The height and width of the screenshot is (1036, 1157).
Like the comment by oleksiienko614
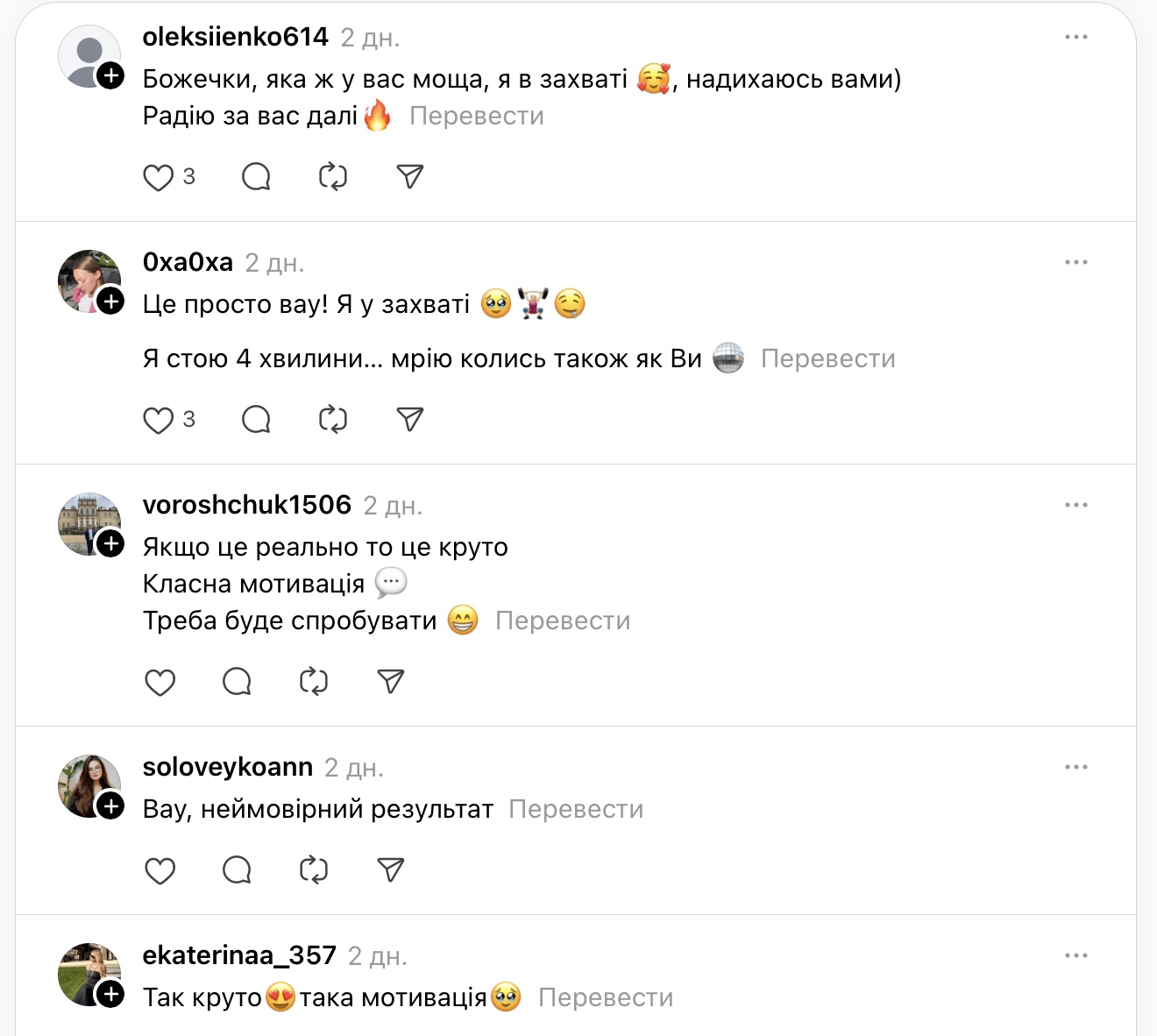click(159, 177)
